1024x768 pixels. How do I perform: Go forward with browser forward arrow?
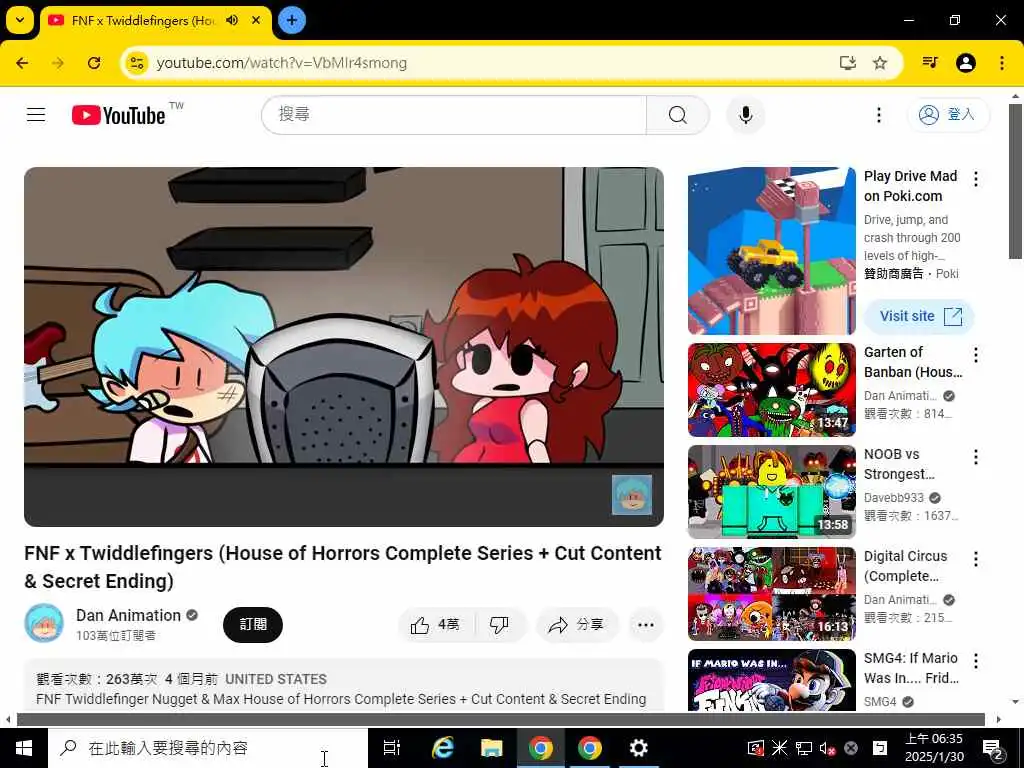(x=58, y=63)
